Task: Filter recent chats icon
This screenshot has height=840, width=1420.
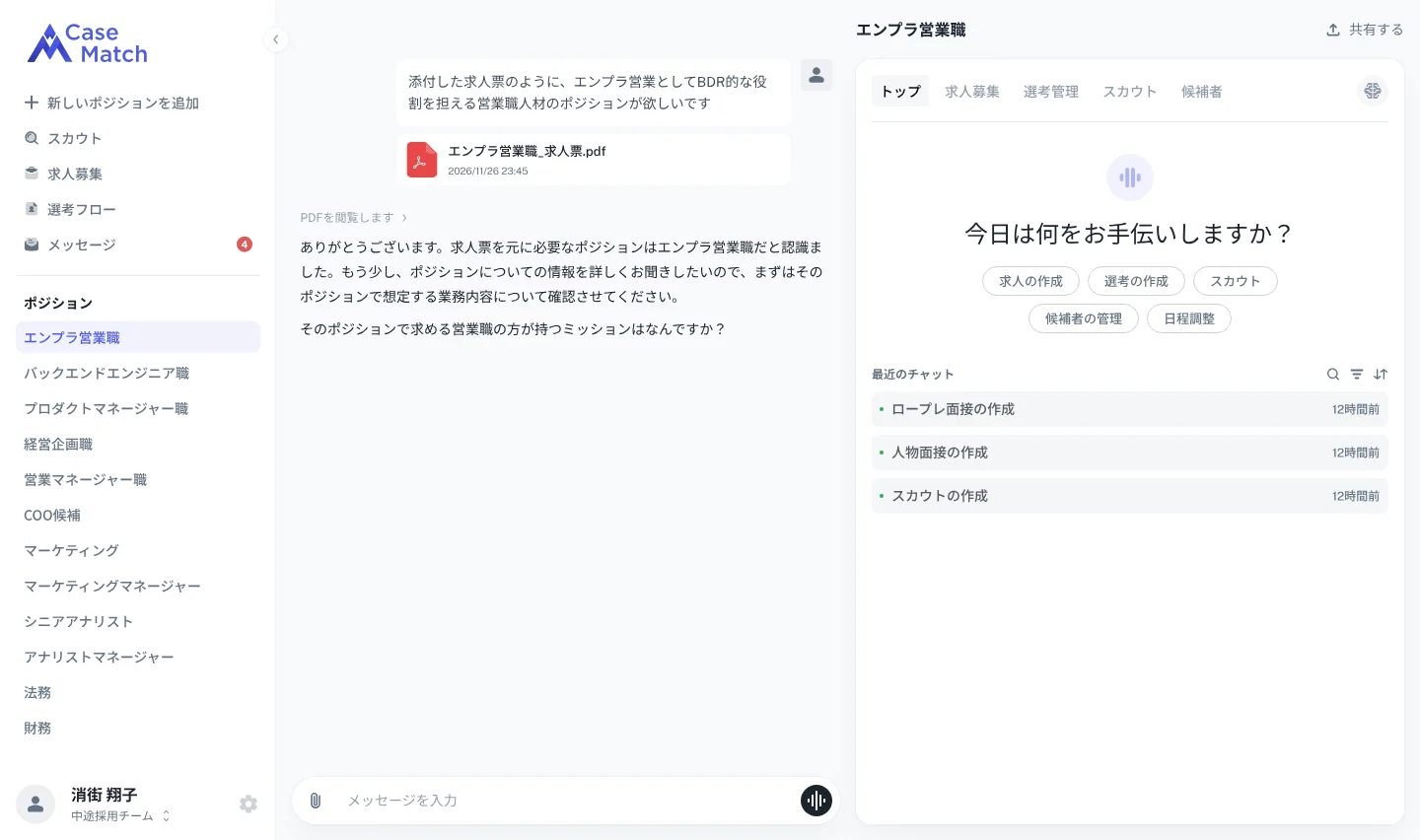Action: click(x=1357, y=375)
